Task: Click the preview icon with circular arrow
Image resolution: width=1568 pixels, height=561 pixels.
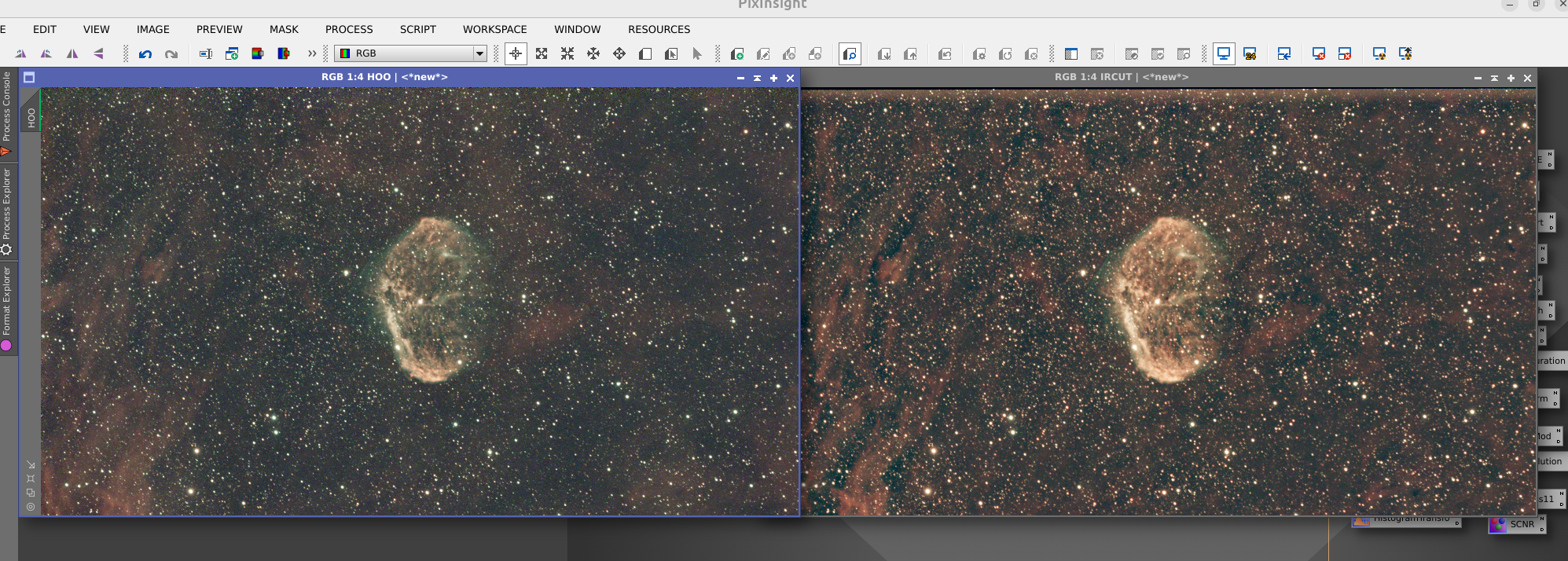Action: coord(1005,54)
